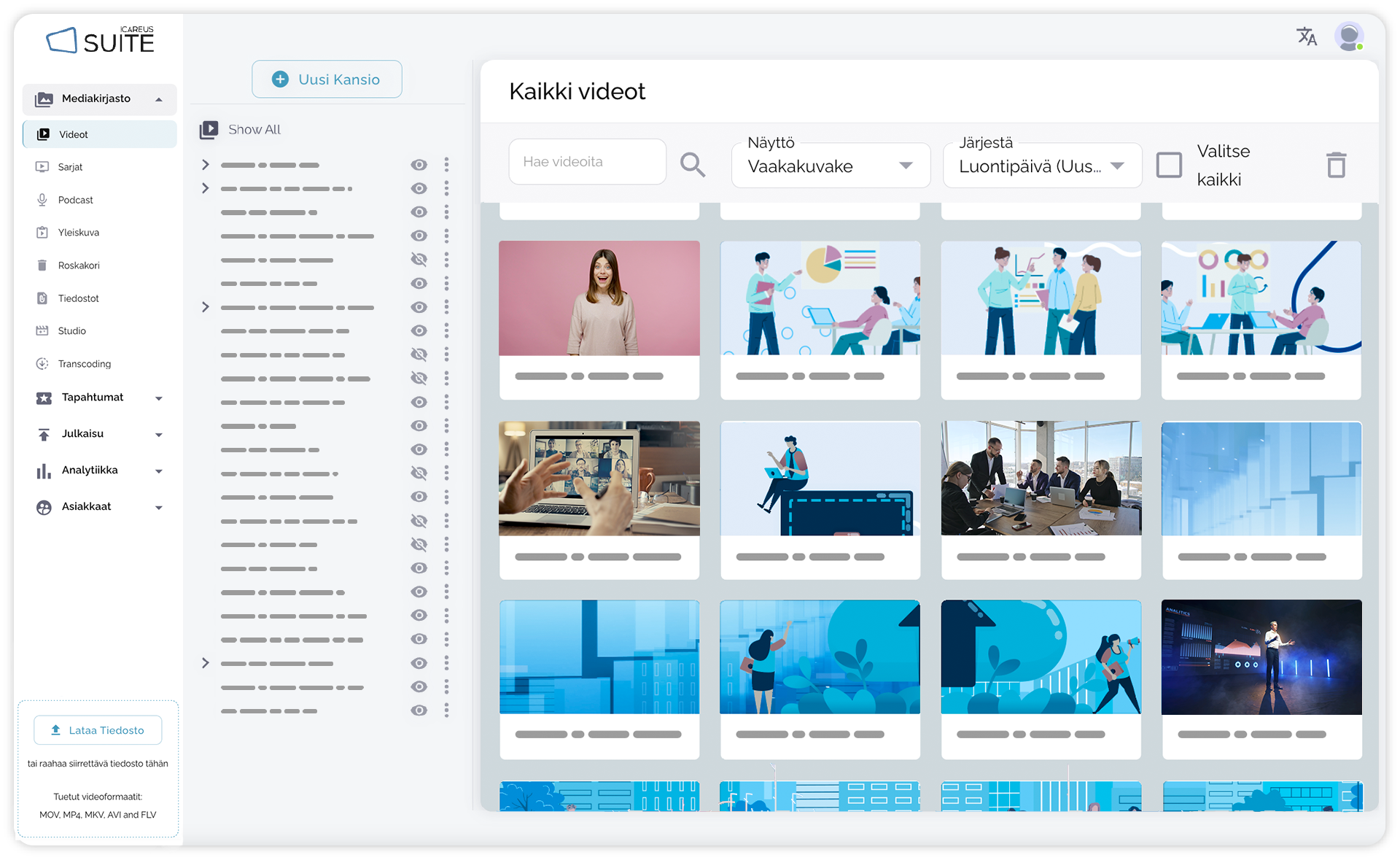This screenshot has width=1400, height=860.
Task: Open the Näyttö Vaakakuvake dropdown
Action: pyautogui.click(x=831, y=166)
